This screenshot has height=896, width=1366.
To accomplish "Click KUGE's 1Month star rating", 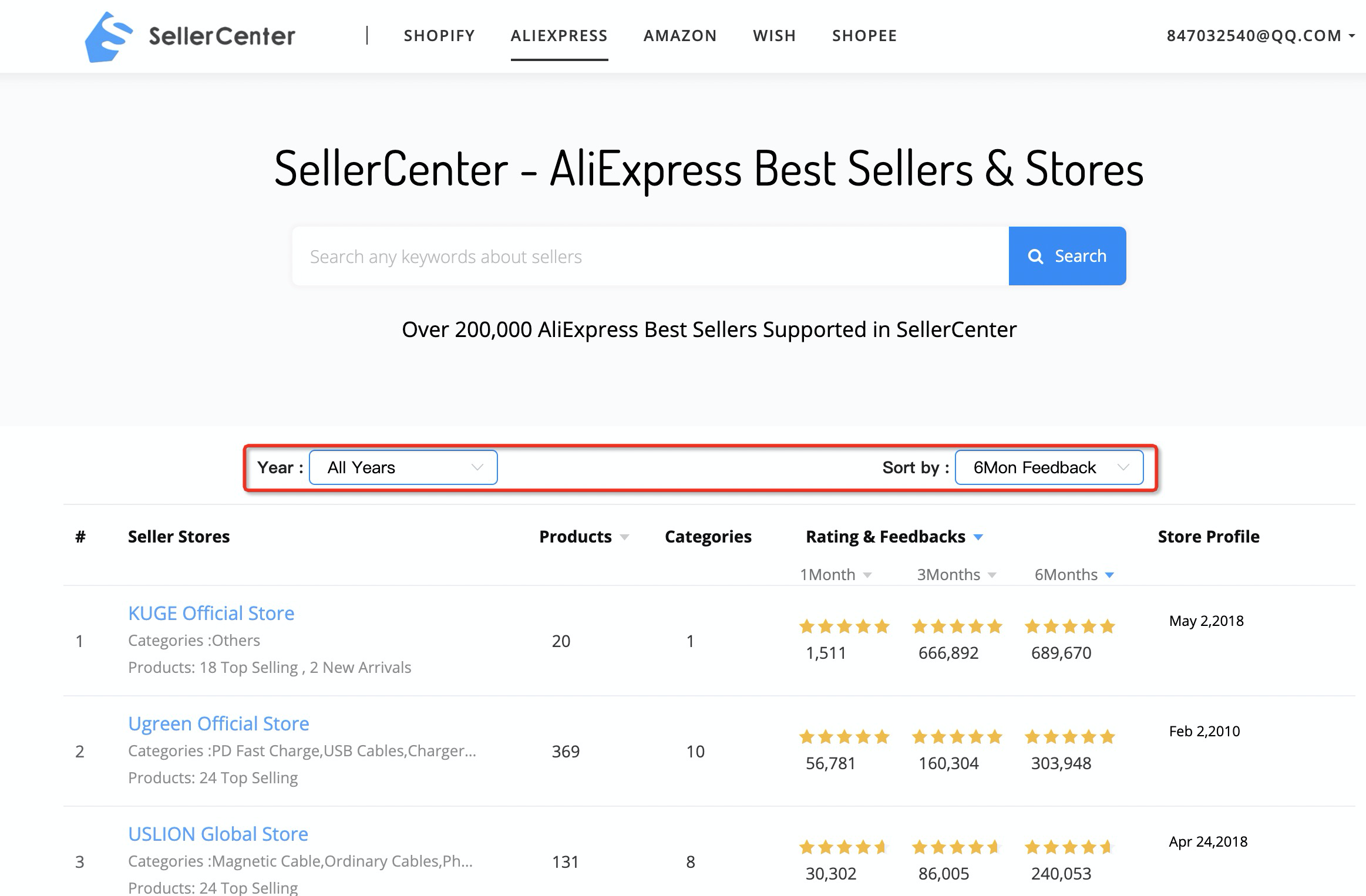I will pyautogui.click(x=845, y=626).
